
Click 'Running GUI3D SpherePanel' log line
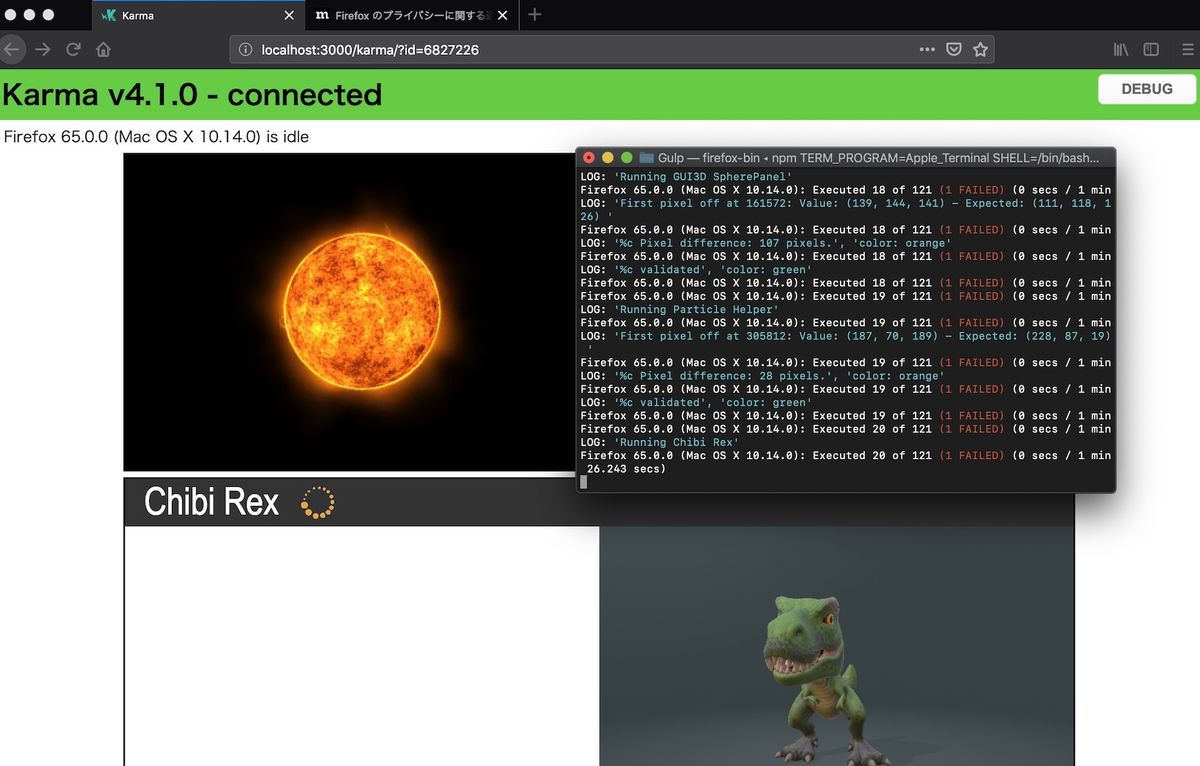[x=686, y=176]
